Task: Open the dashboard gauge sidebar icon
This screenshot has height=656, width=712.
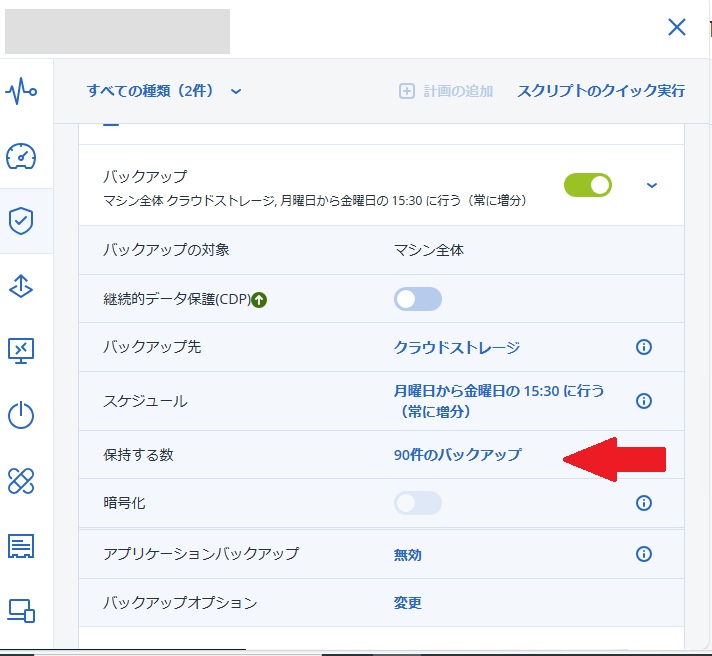Action: point(21,156)
